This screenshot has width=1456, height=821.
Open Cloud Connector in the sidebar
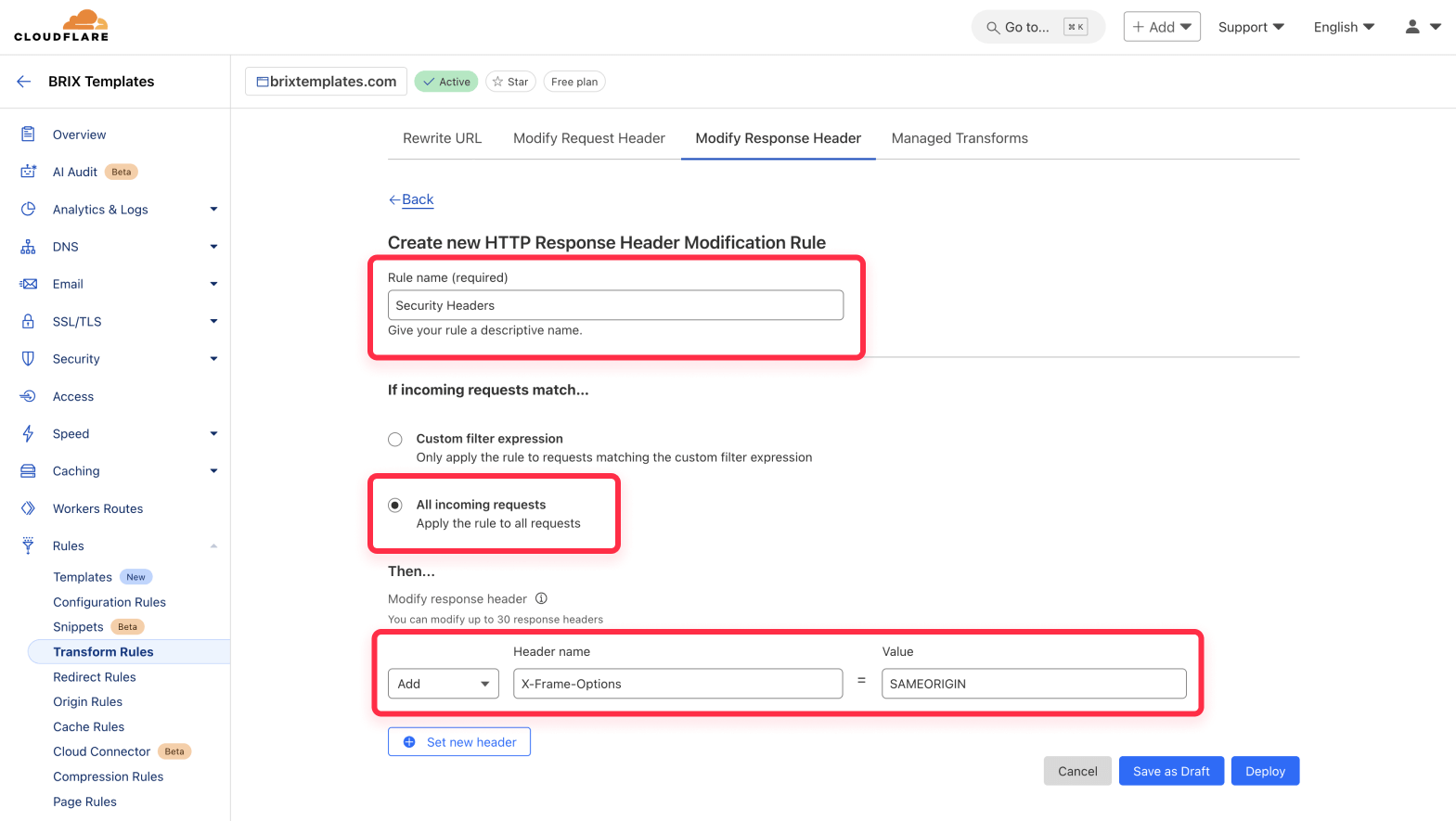[x=101, y=751]
